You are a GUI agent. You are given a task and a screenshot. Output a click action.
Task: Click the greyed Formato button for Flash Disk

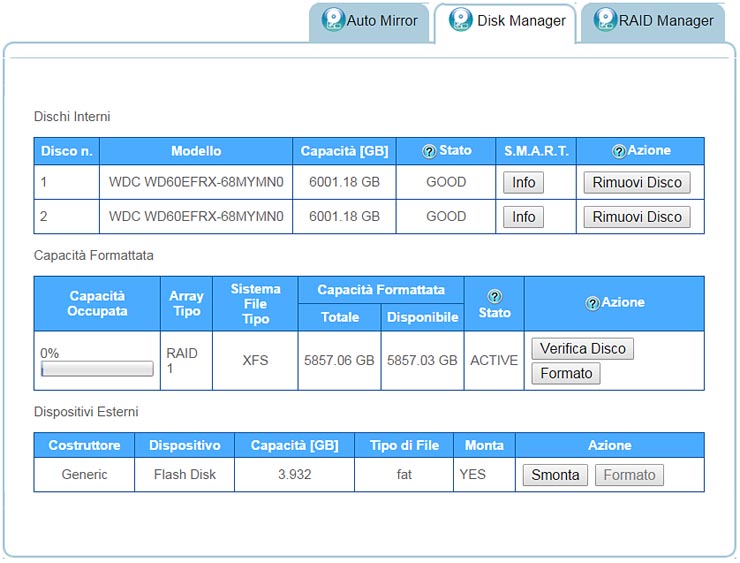(x=629, y=475)
